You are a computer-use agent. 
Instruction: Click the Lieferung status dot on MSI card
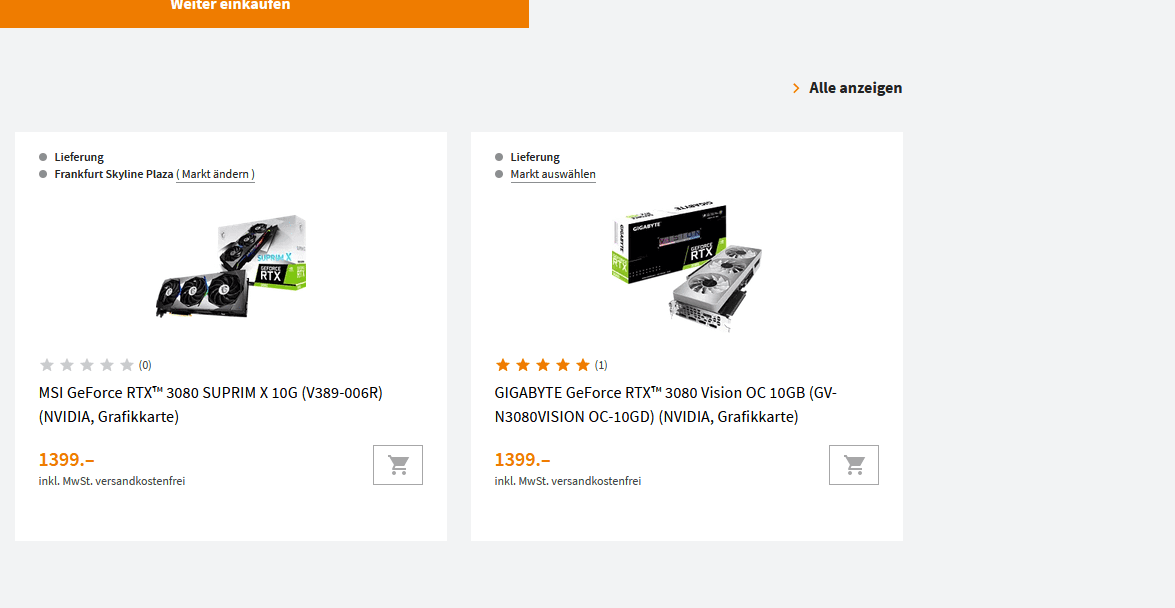pos(43,157)
